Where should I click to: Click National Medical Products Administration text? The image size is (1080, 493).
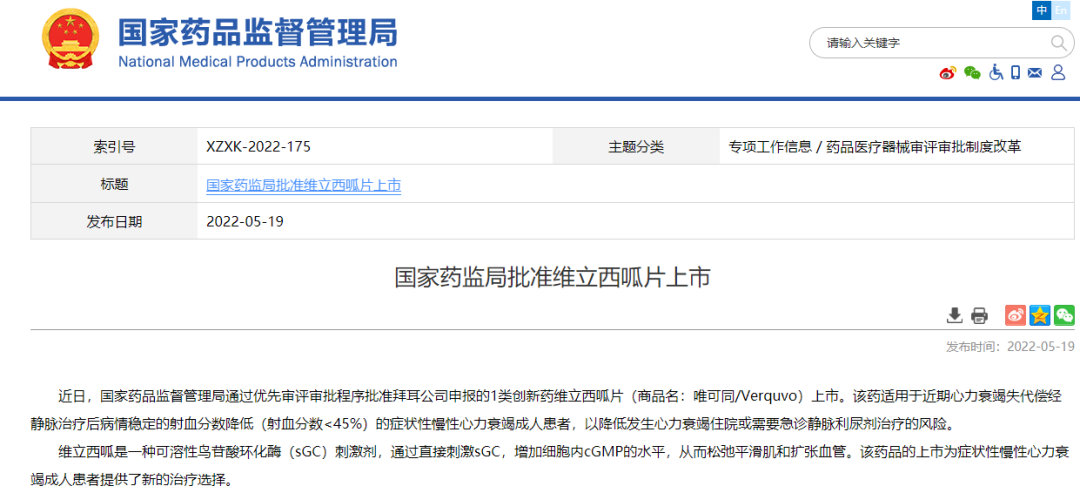point(258,61)
